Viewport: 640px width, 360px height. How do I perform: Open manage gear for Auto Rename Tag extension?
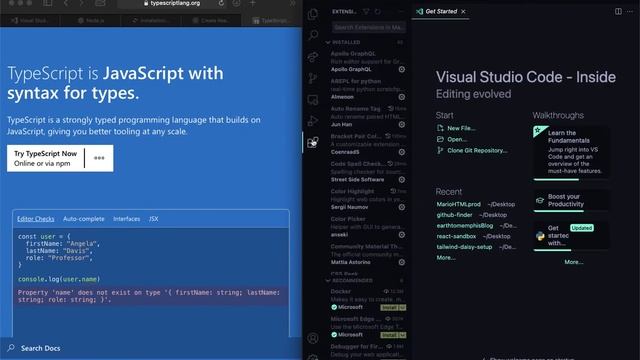[x=402, y=124]
